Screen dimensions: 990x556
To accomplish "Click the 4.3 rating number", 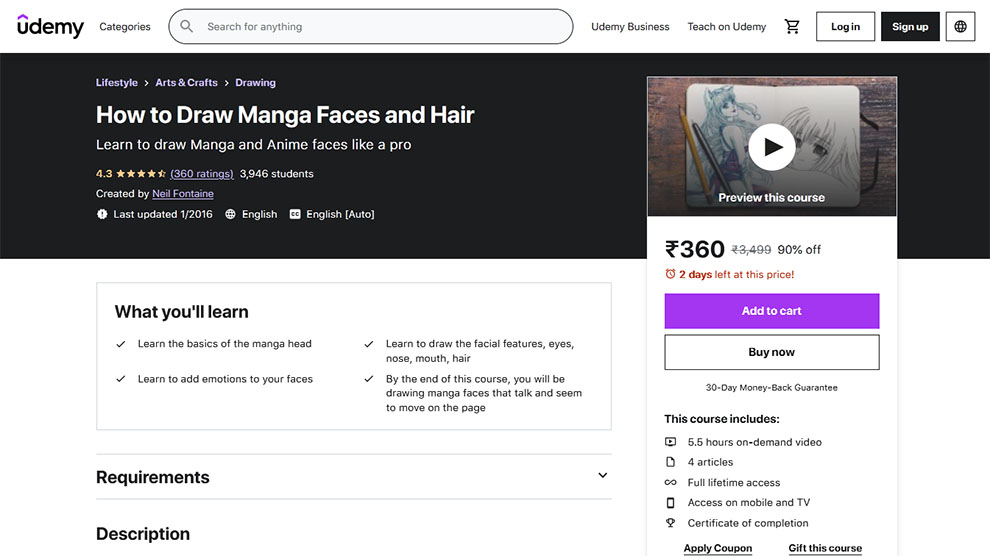I will point(104,174).
